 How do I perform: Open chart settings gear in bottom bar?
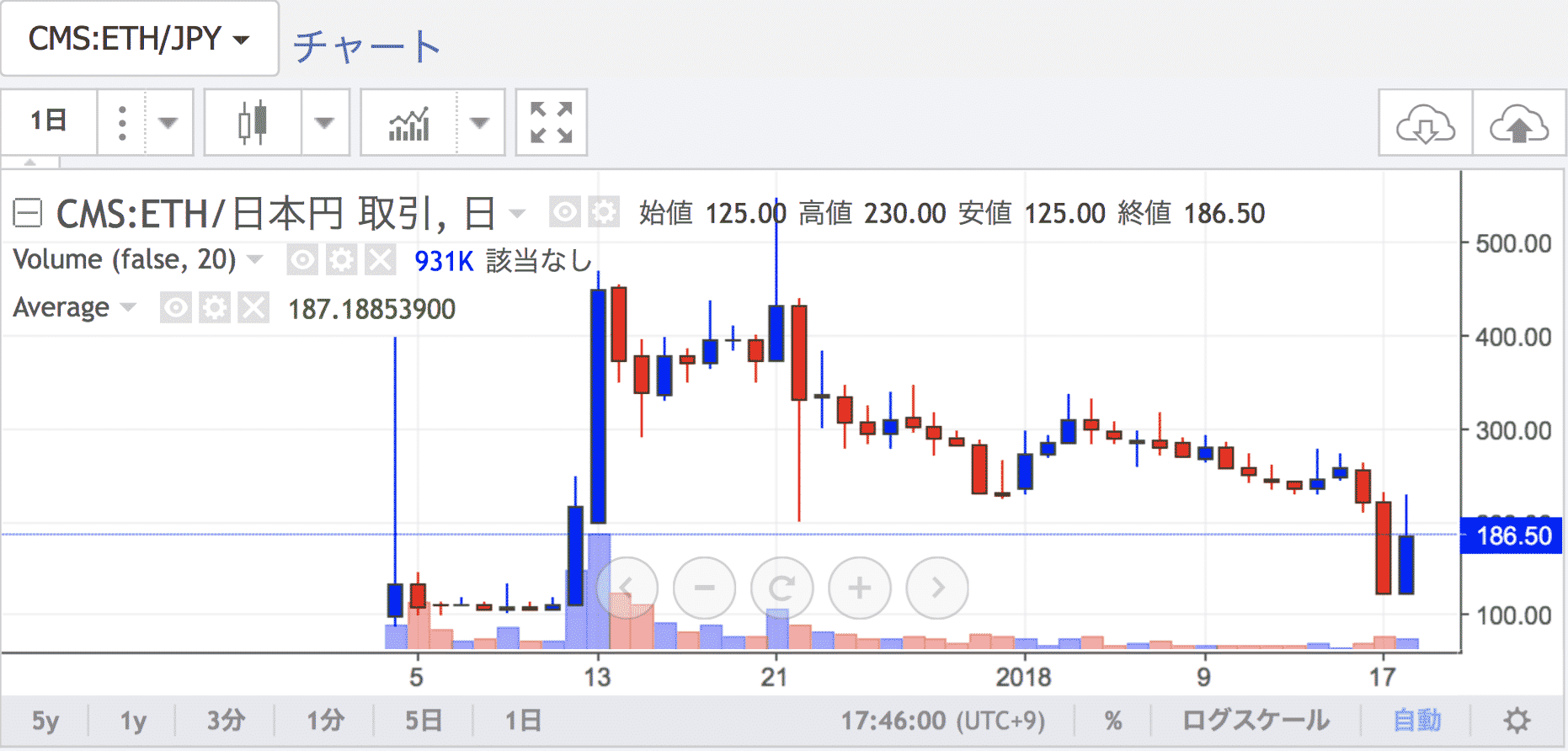click(x=1517, y=722)
